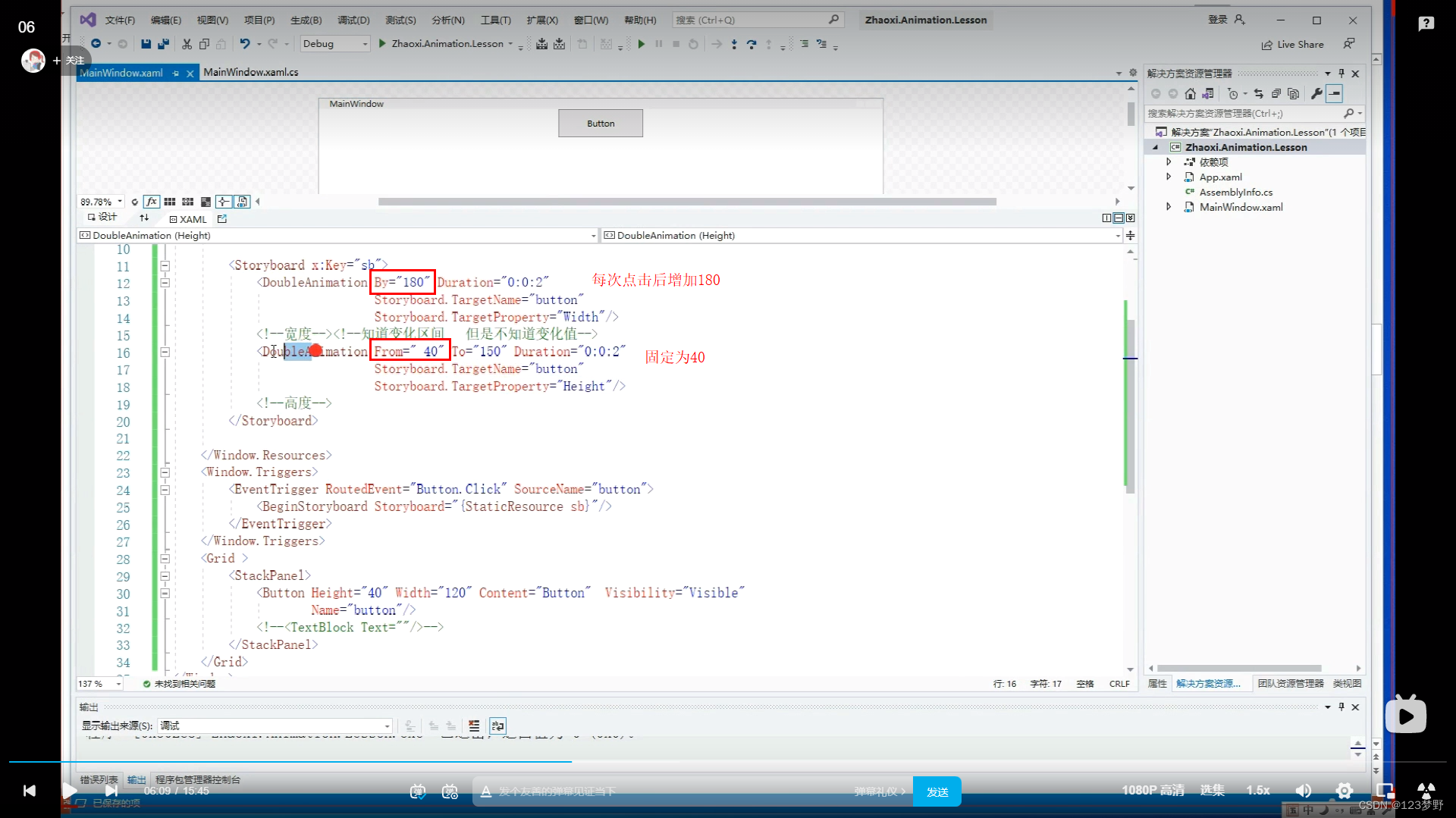
Task: Click Home icon in Solution Explorer
Action: click(x=1190, y=94)
